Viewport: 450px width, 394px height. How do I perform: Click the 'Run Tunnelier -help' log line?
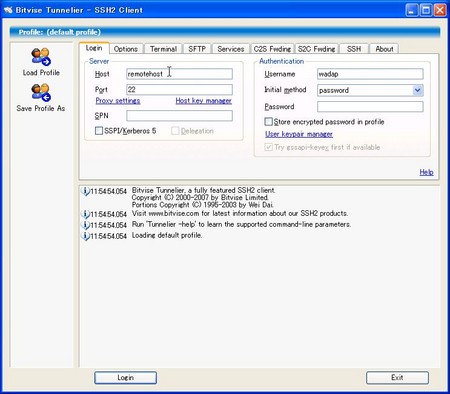point(241,224)
